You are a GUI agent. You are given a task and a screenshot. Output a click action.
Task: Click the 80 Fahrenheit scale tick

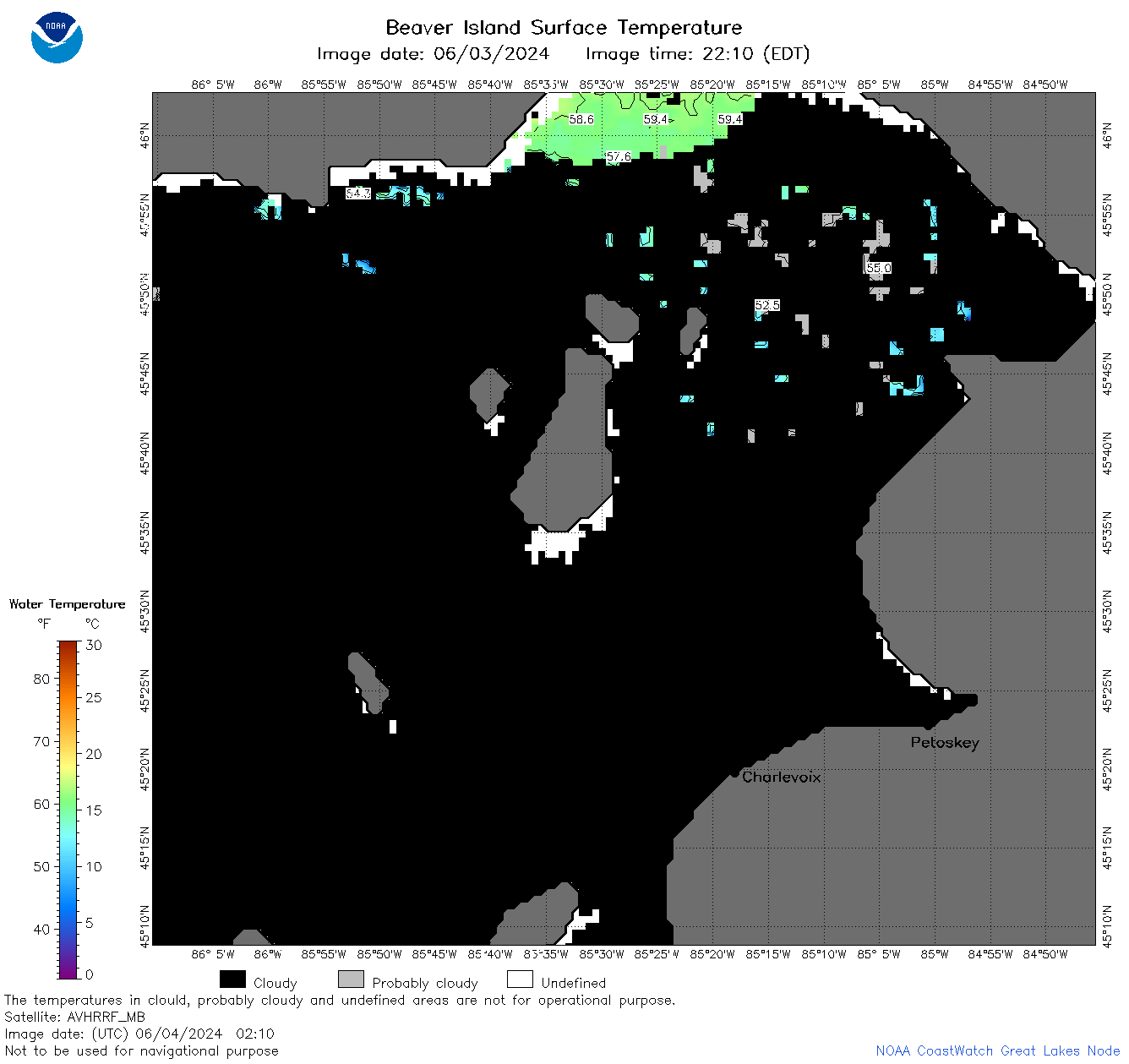(x=41, y=679)
